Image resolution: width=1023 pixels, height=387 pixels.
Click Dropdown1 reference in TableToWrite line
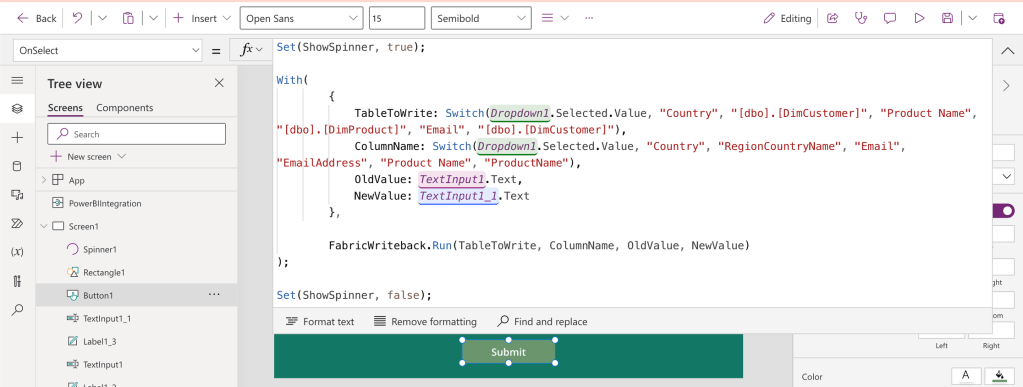pos(521,113)
